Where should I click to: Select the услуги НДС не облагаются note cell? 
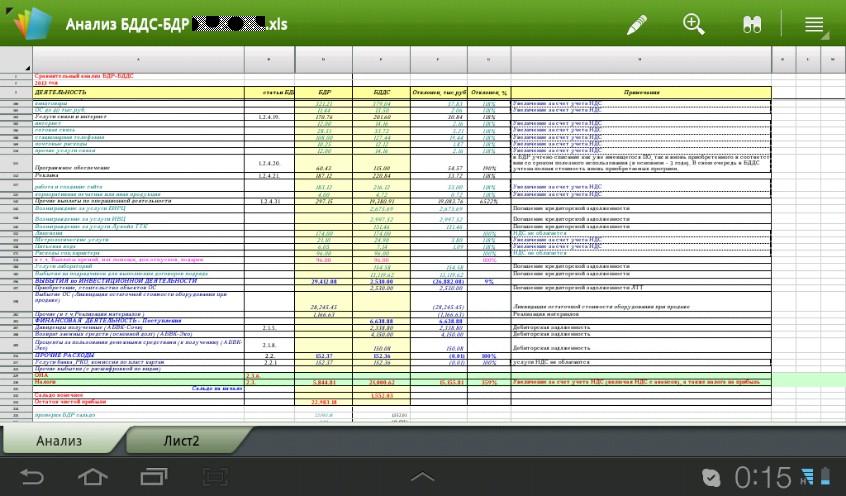641,362
